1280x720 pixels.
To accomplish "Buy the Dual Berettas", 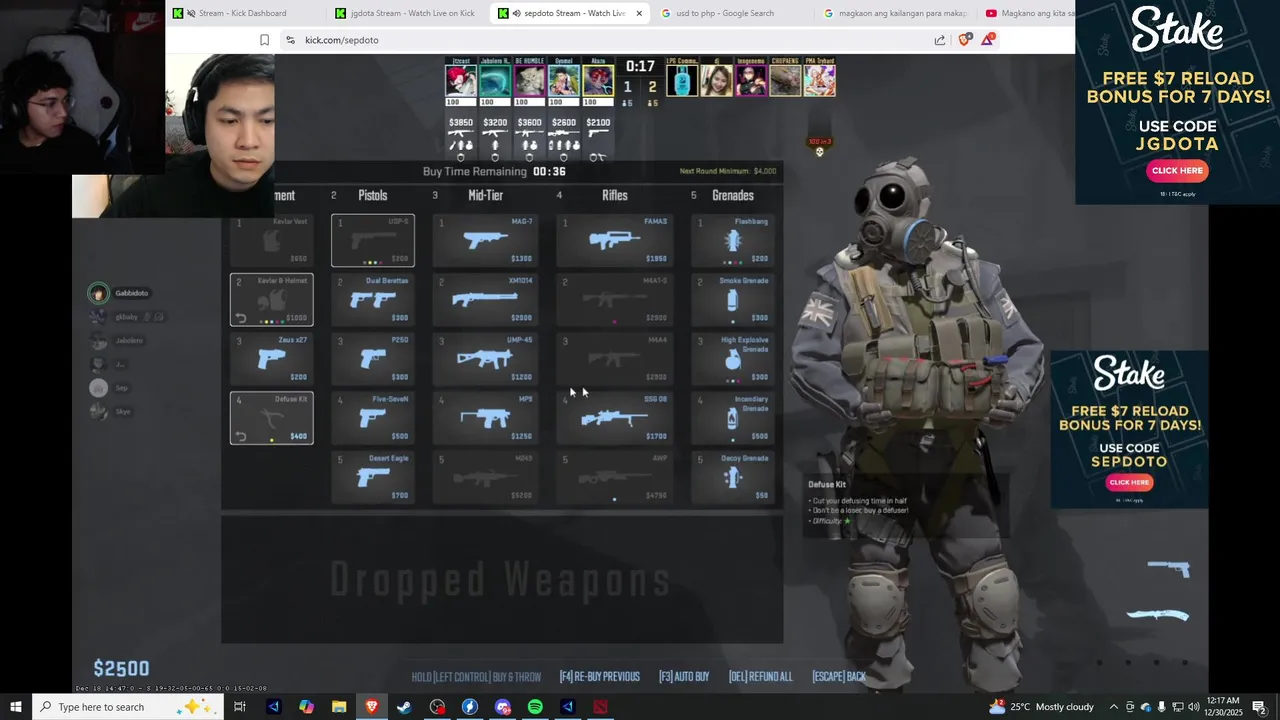I will (373, 300).
